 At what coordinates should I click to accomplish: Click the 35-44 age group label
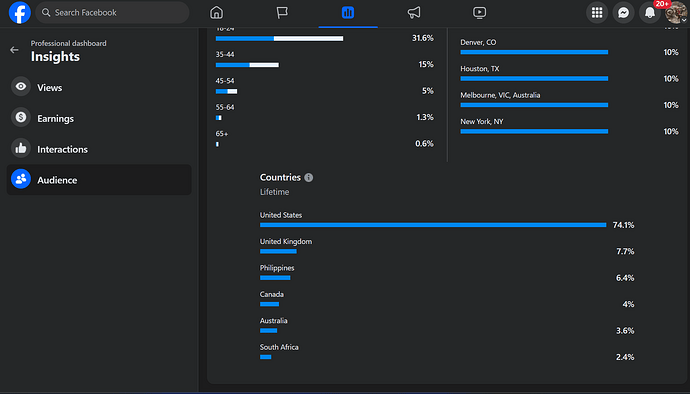225,55
